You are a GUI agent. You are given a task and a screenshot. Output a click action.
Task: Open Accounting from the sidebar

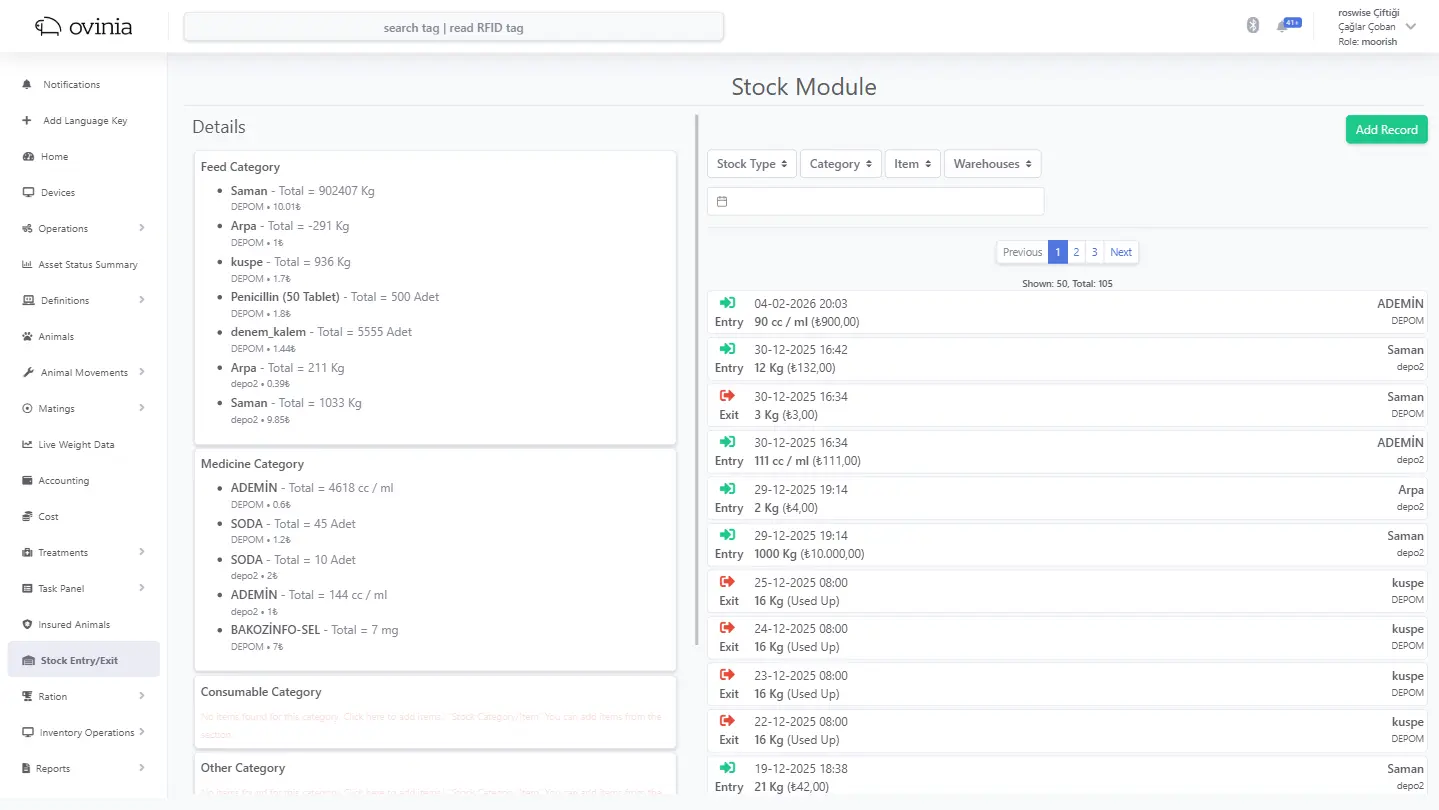63,481
